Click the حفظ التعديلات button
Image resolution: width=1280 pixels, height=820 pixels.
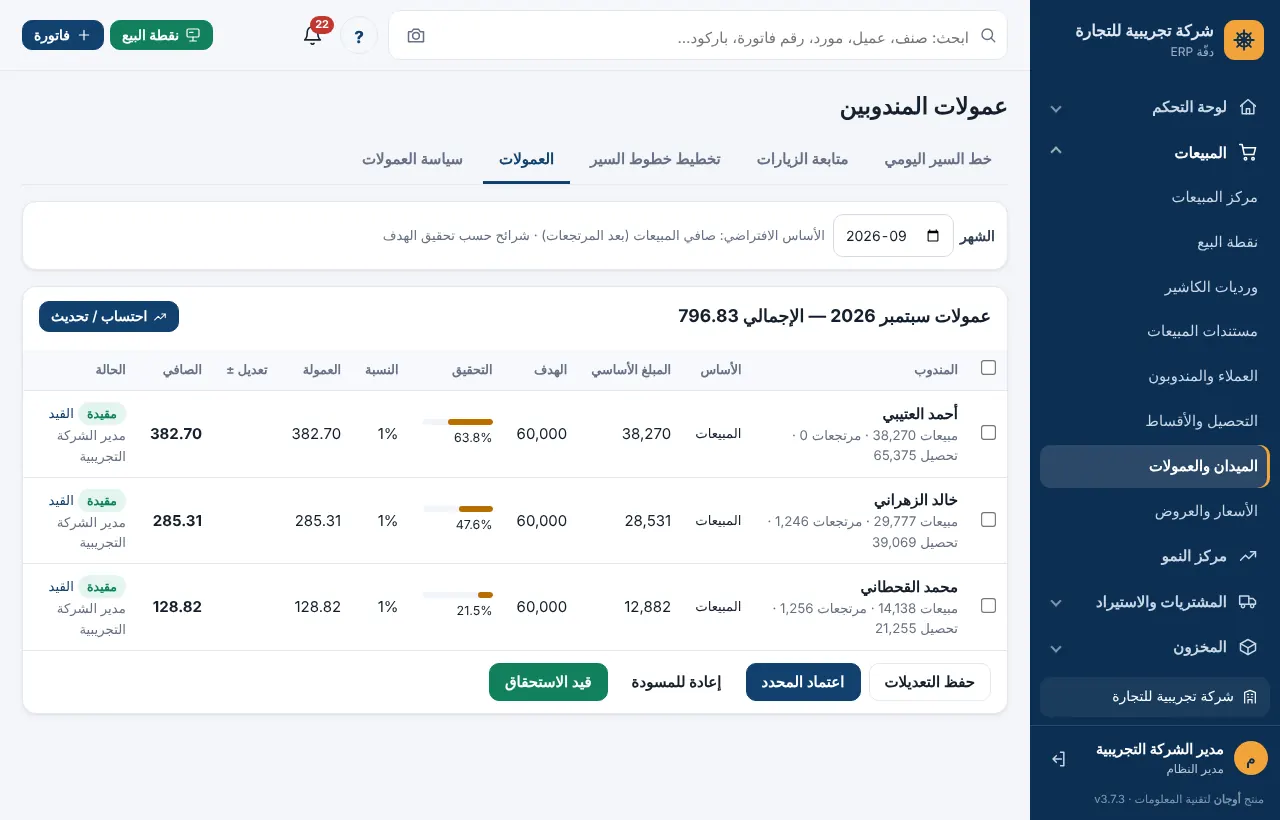(x=930, y=682)
